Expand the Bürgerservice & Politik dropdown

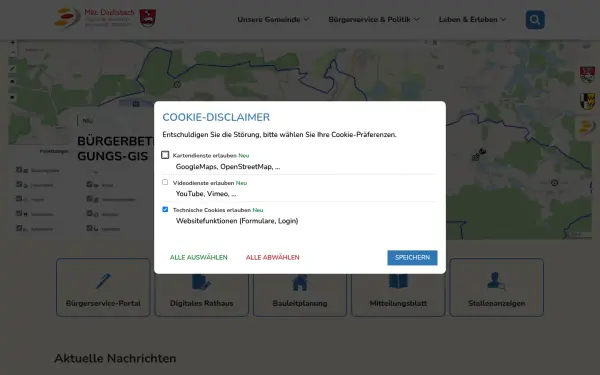tap(373, 20)
